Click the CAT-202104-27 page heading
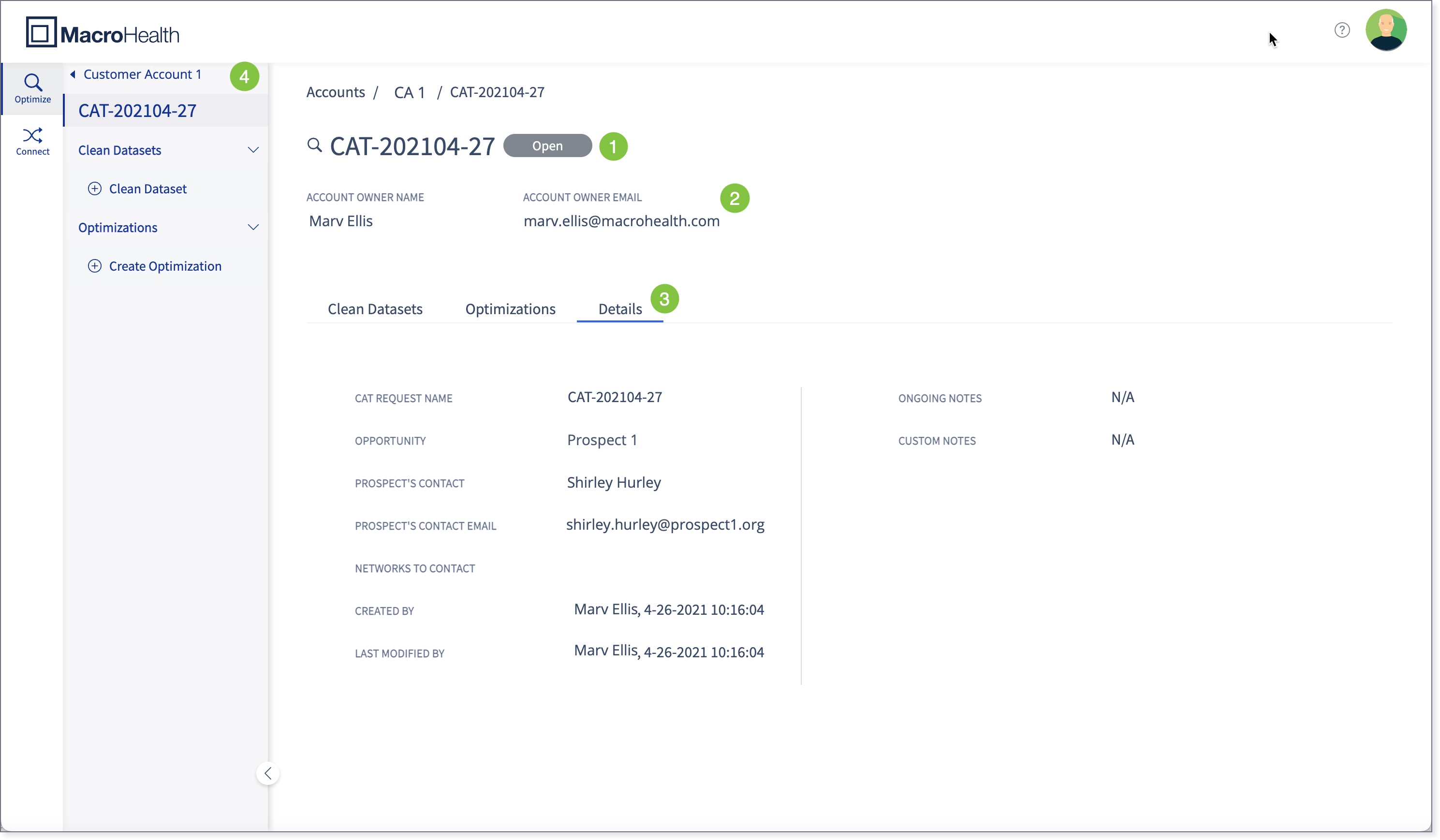The image size is (1440, 840). pyautogui.click(x=412, y=146)
